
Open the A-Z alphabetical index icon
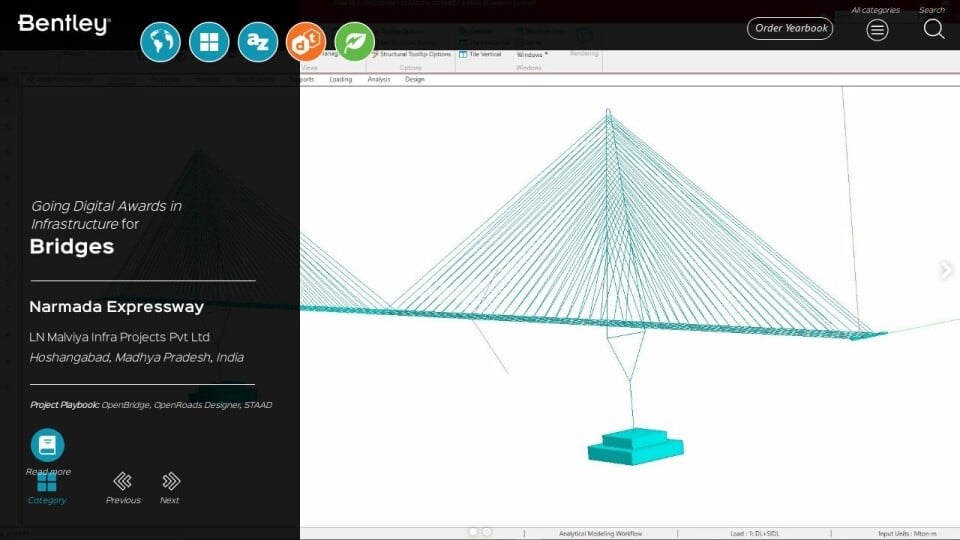(x=258, y=42)
